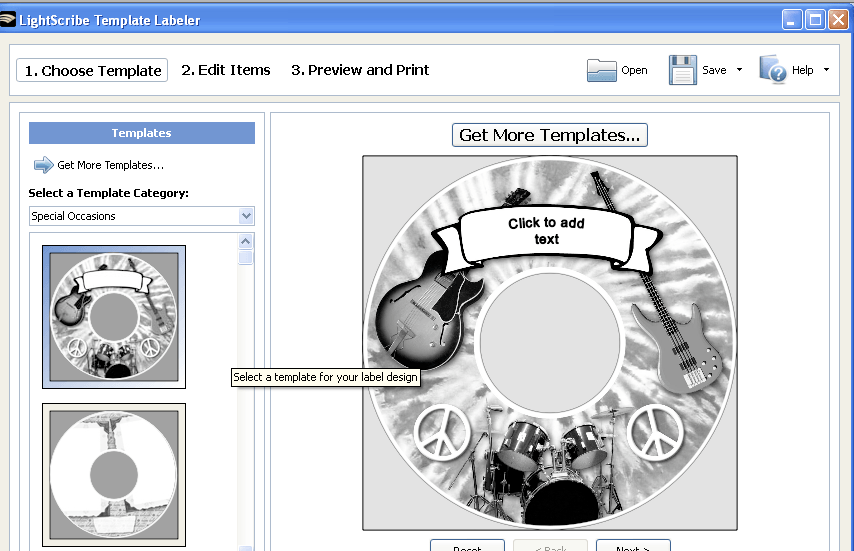Screen dimensions: 854x551
Task: Maximize the LightScribe Template Labeler window
Action: click(x=815, y=20)
